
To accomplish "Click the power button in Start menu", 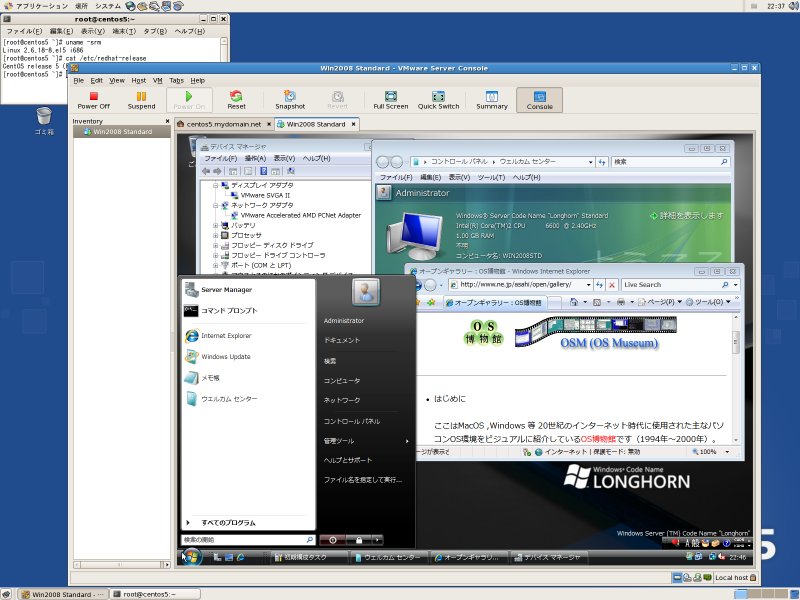I will coord(333,540).
